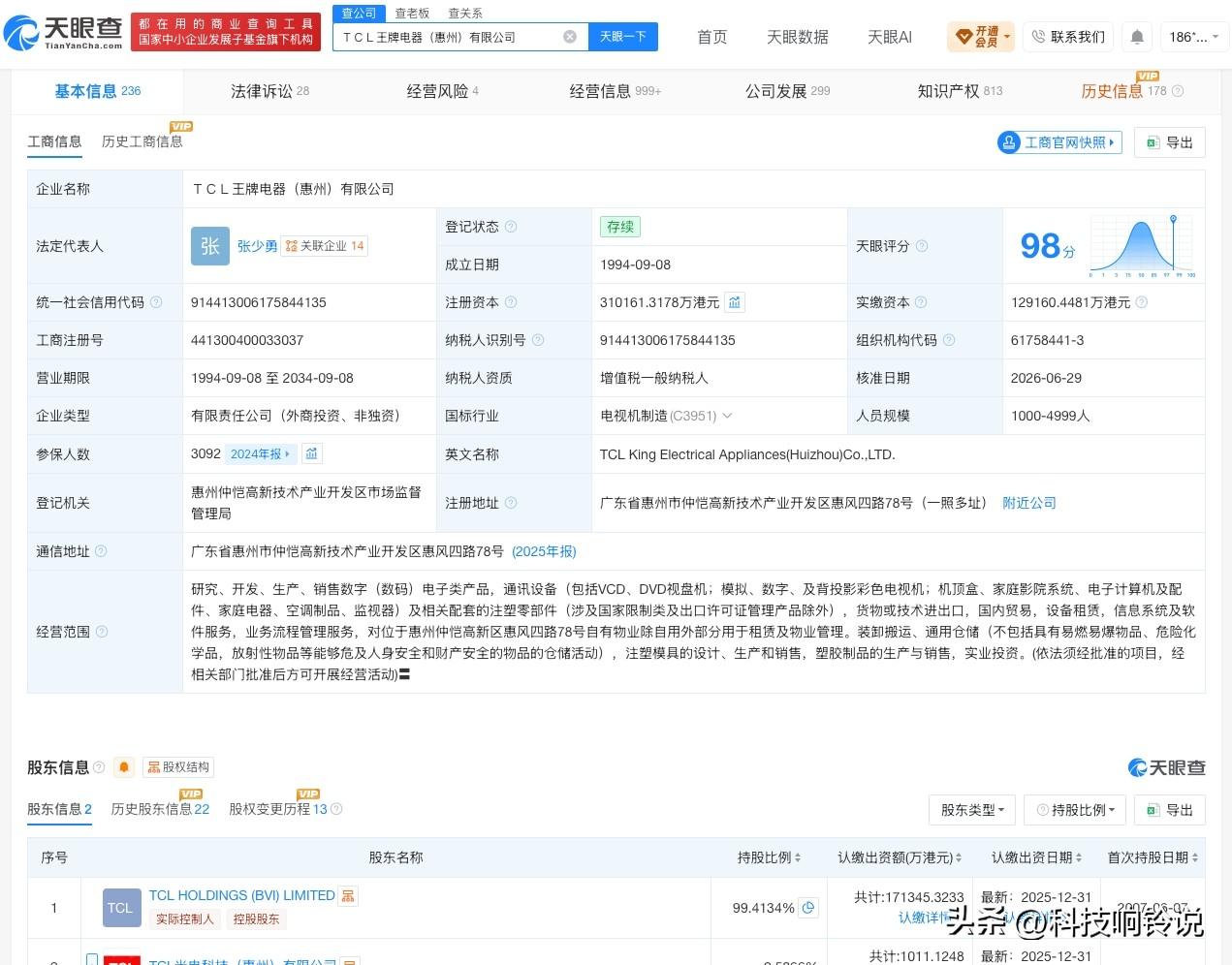Open TCL HOLDINGS (BVI) LIMITED shareholder link

pyautogui.click(x=241, y=895)
